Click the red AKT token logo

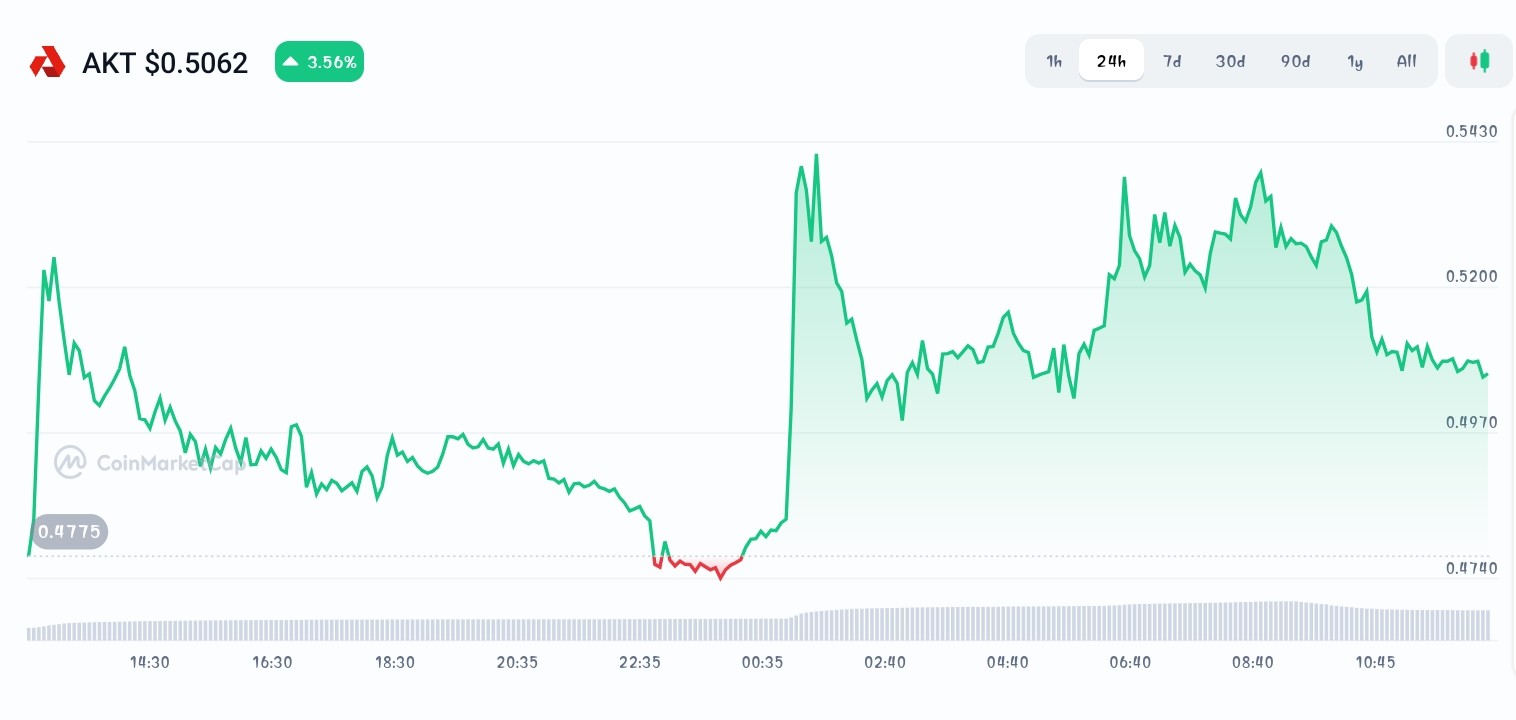47,62
